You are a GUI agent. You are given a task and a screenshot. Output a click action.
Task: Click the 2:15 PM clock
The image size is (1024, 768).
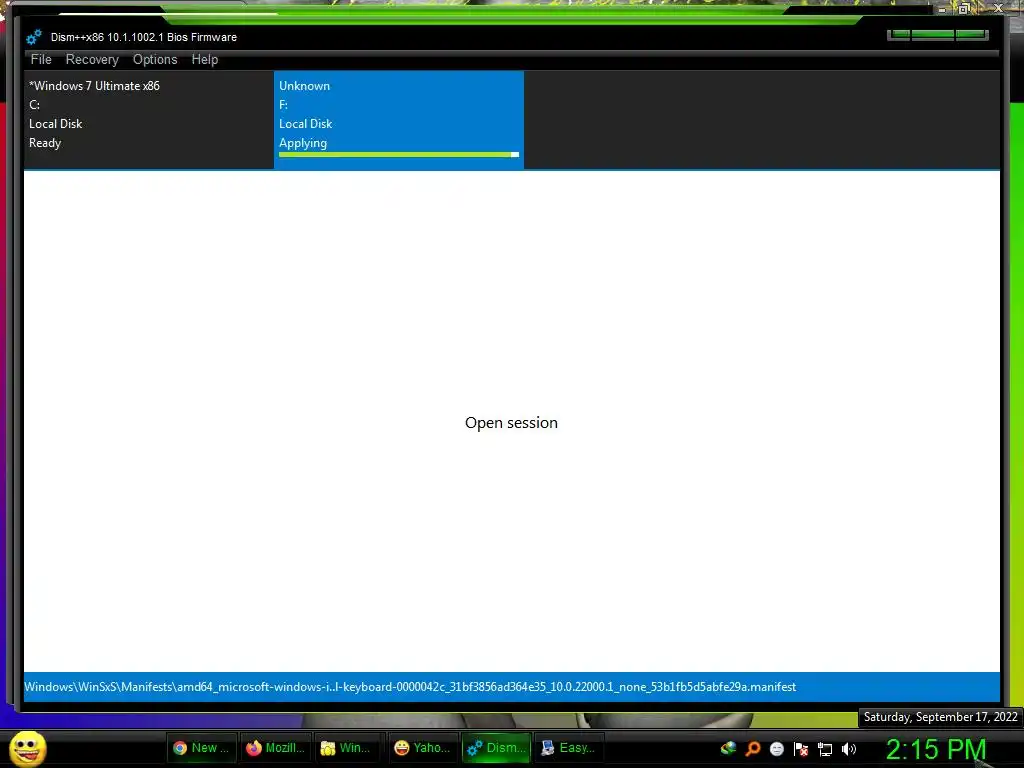point(936,748)
